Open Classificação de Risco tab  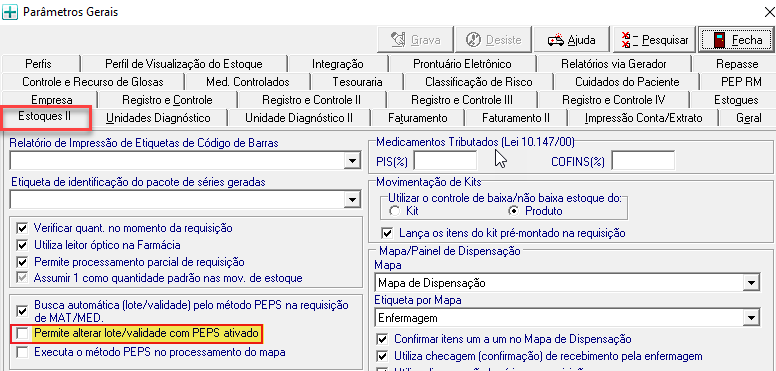(x=479, y=82)
